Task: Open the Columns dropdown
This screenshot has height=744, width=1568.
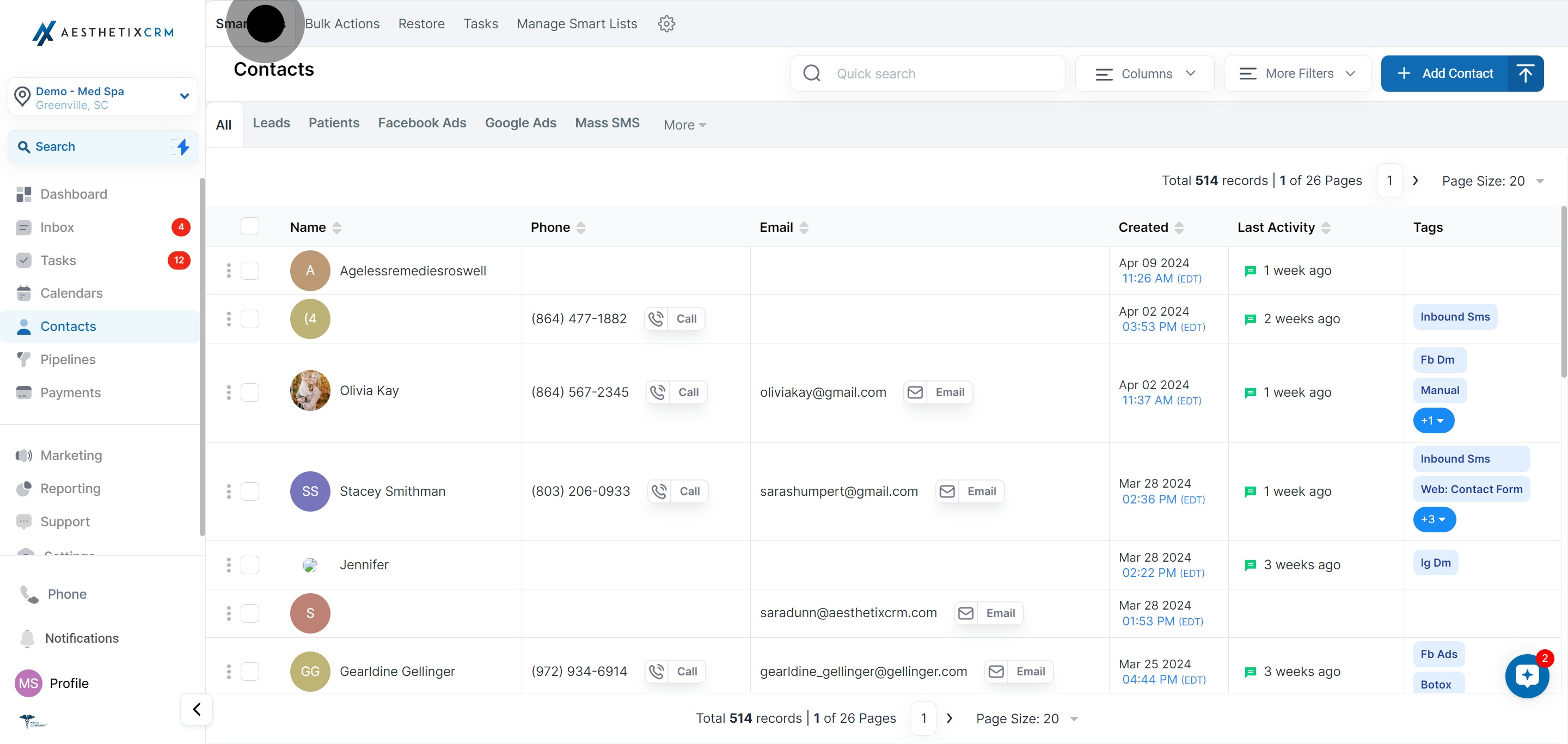Action: pyautogui.click(x=1144, y=73)
